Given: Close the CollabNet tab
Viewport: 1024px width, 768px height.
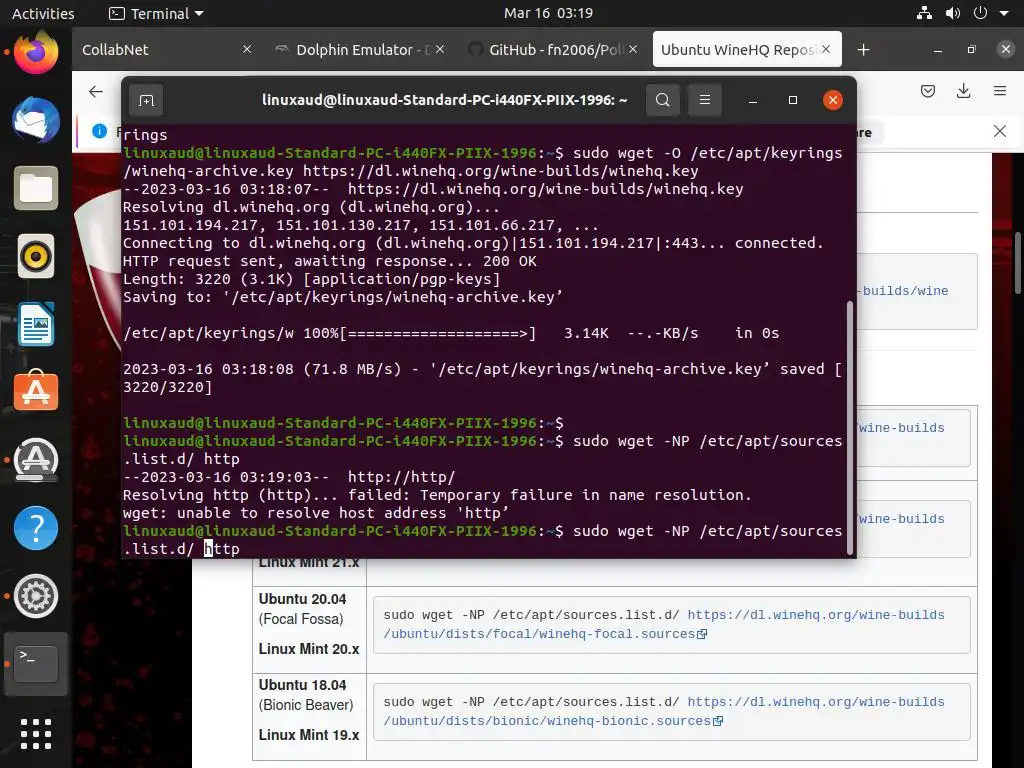Looking at the screenshot, I should click(x=247, y=49).
